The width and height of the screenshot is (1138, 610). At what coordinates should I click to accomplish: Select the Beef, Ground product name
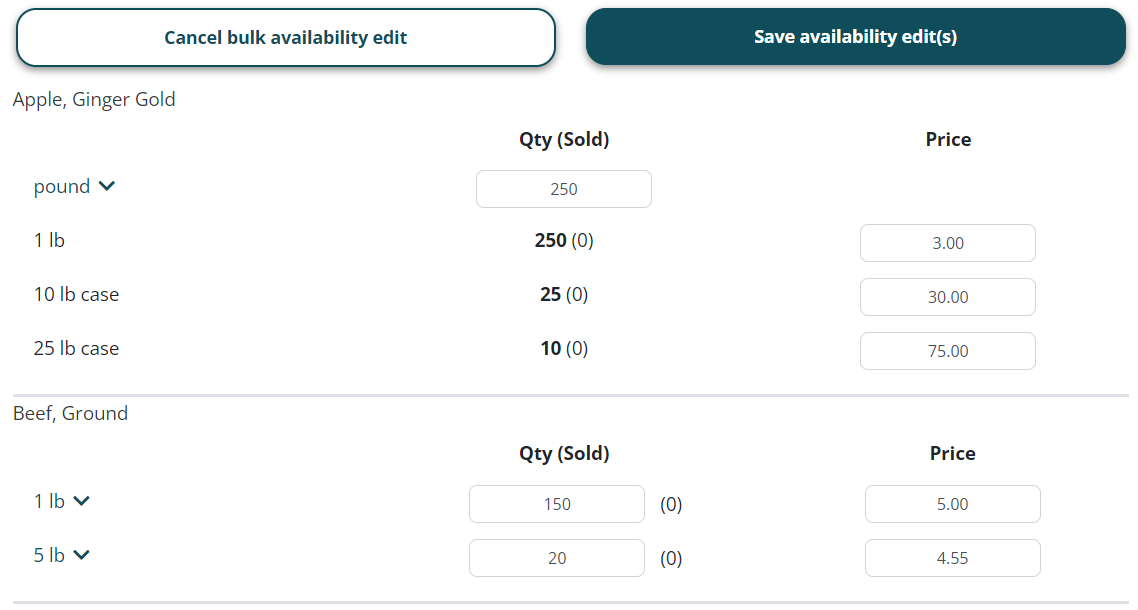point(70,413)
